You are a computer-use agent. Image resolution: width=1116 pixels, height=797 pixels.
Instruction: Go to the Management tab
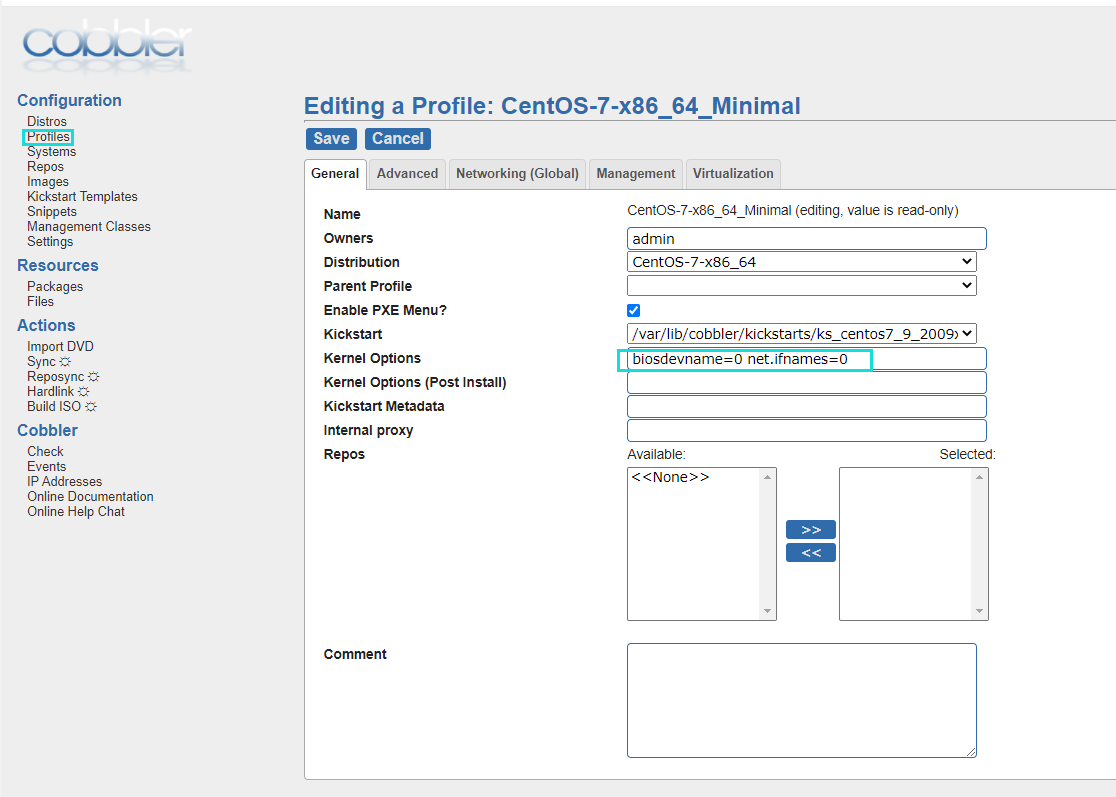coord(635,174)
